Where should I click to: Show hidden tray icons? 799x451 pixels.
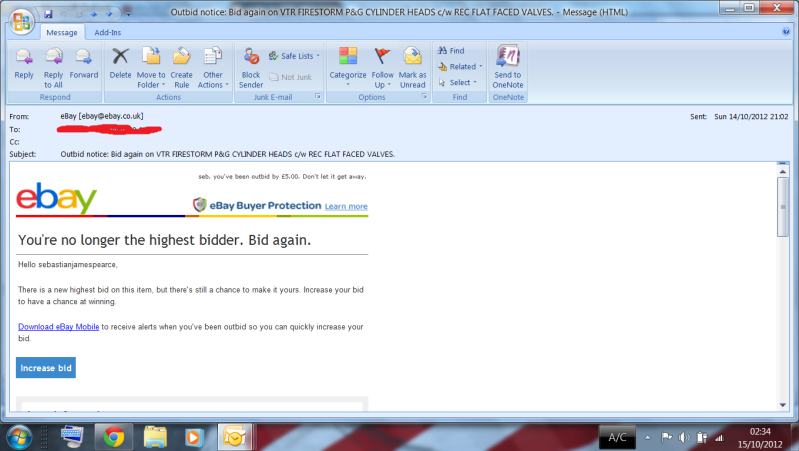click(x=647, y=437)
